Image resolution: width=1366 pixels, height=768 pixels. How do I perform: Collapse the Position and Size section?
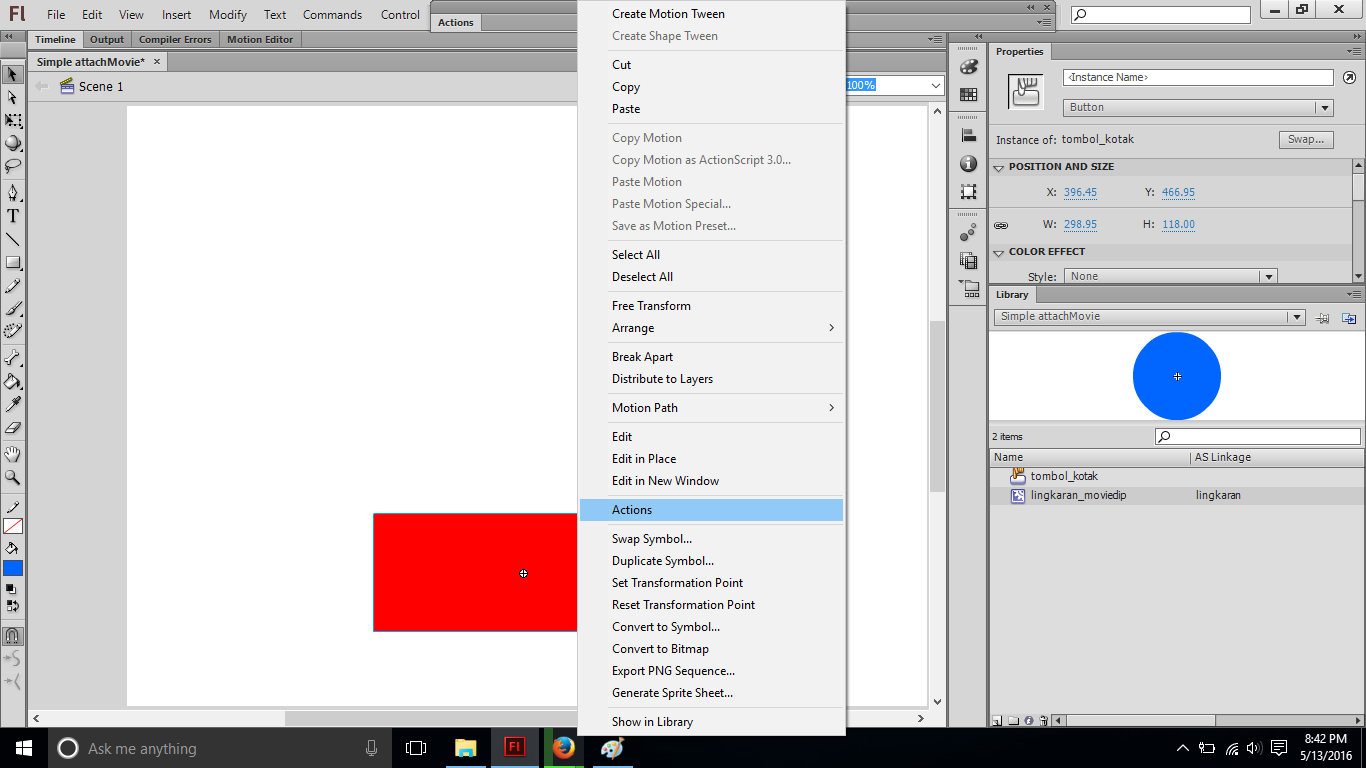(999, 168)
